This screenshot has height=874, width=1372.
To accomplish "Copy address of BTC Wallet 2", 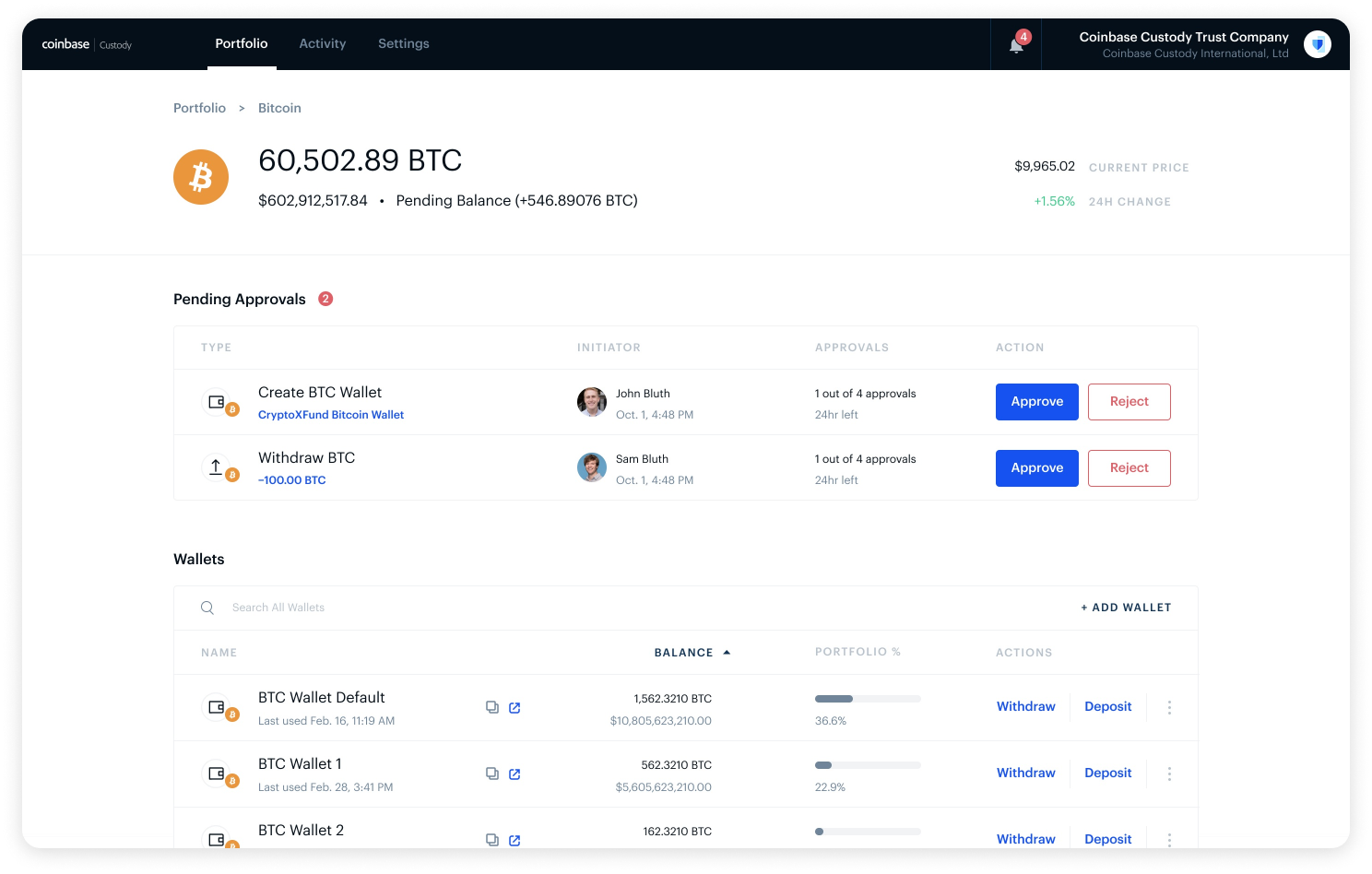I will point(492,840).
